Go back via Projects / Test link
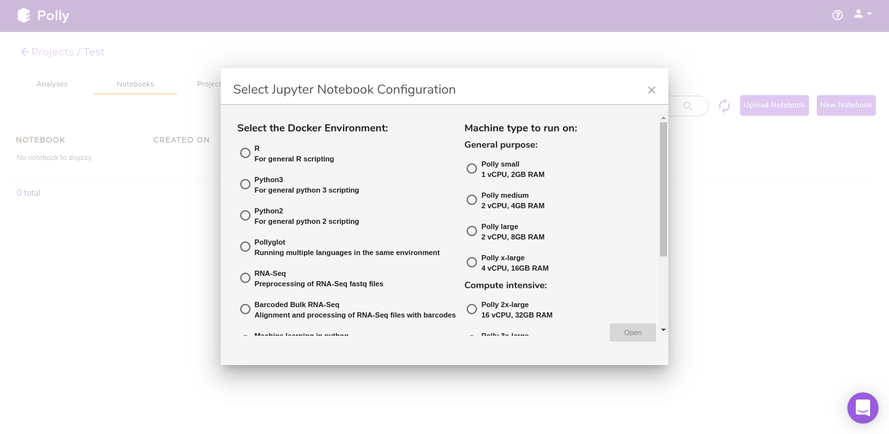The image size is (889, 434). click(62, 52)
